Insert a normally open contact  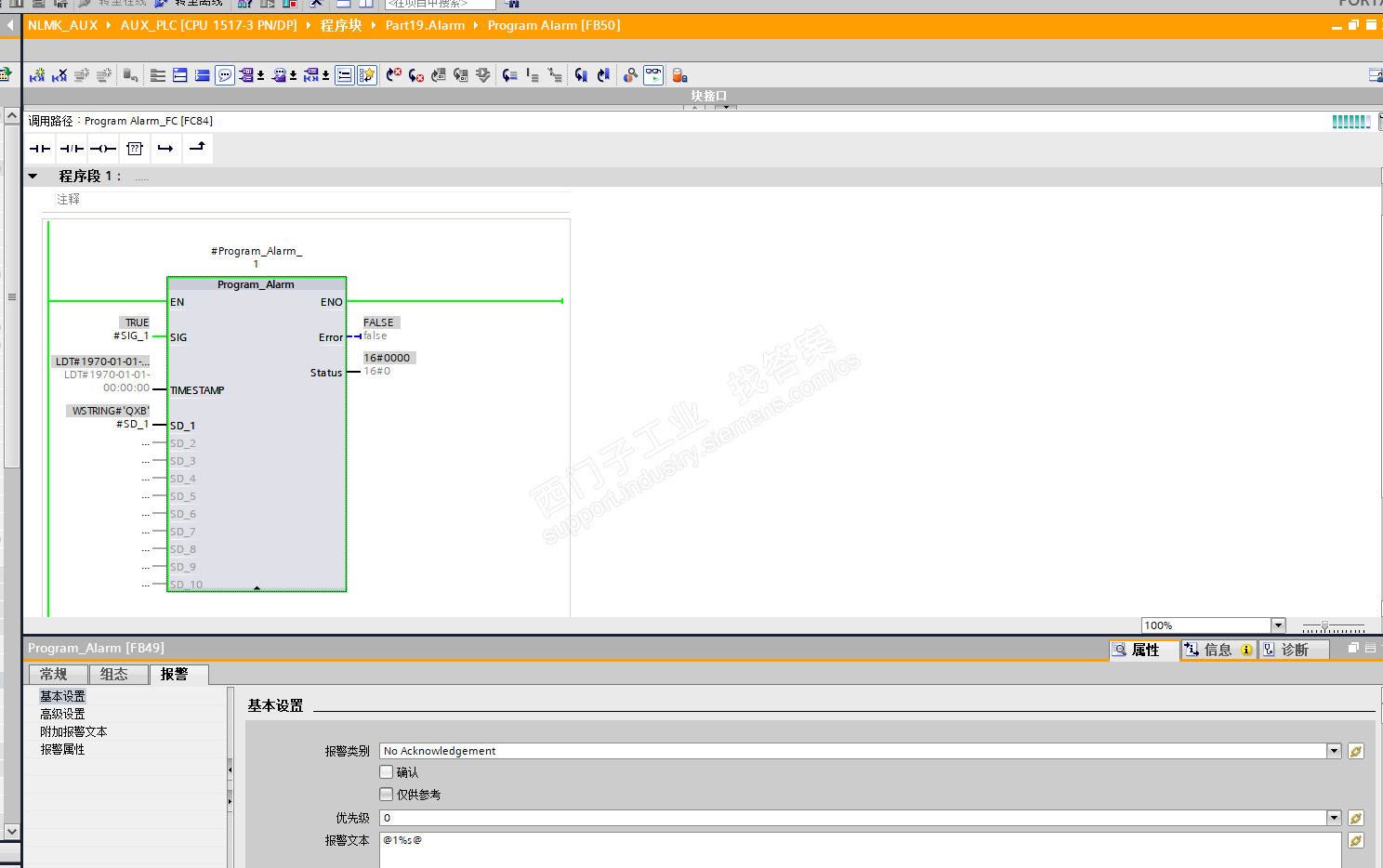[40, 149]
